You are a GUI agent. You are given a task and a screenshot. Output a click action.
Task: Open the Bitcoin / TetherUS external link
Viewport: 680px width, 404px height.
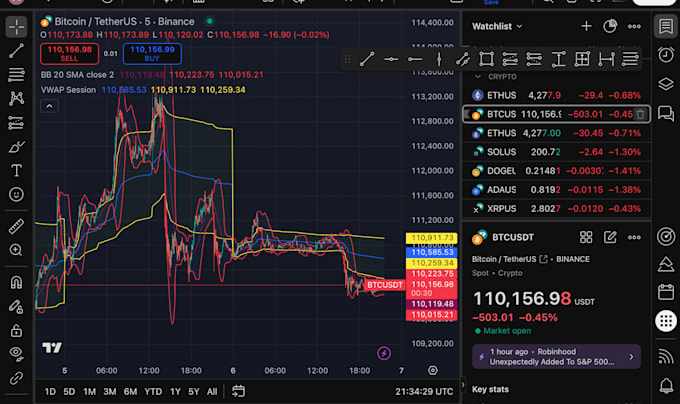[x=543, y=259]
